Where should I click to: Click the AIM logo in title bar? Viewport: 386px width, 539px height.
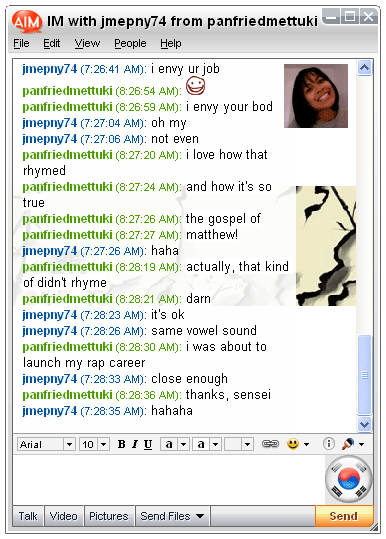[27, 21]
